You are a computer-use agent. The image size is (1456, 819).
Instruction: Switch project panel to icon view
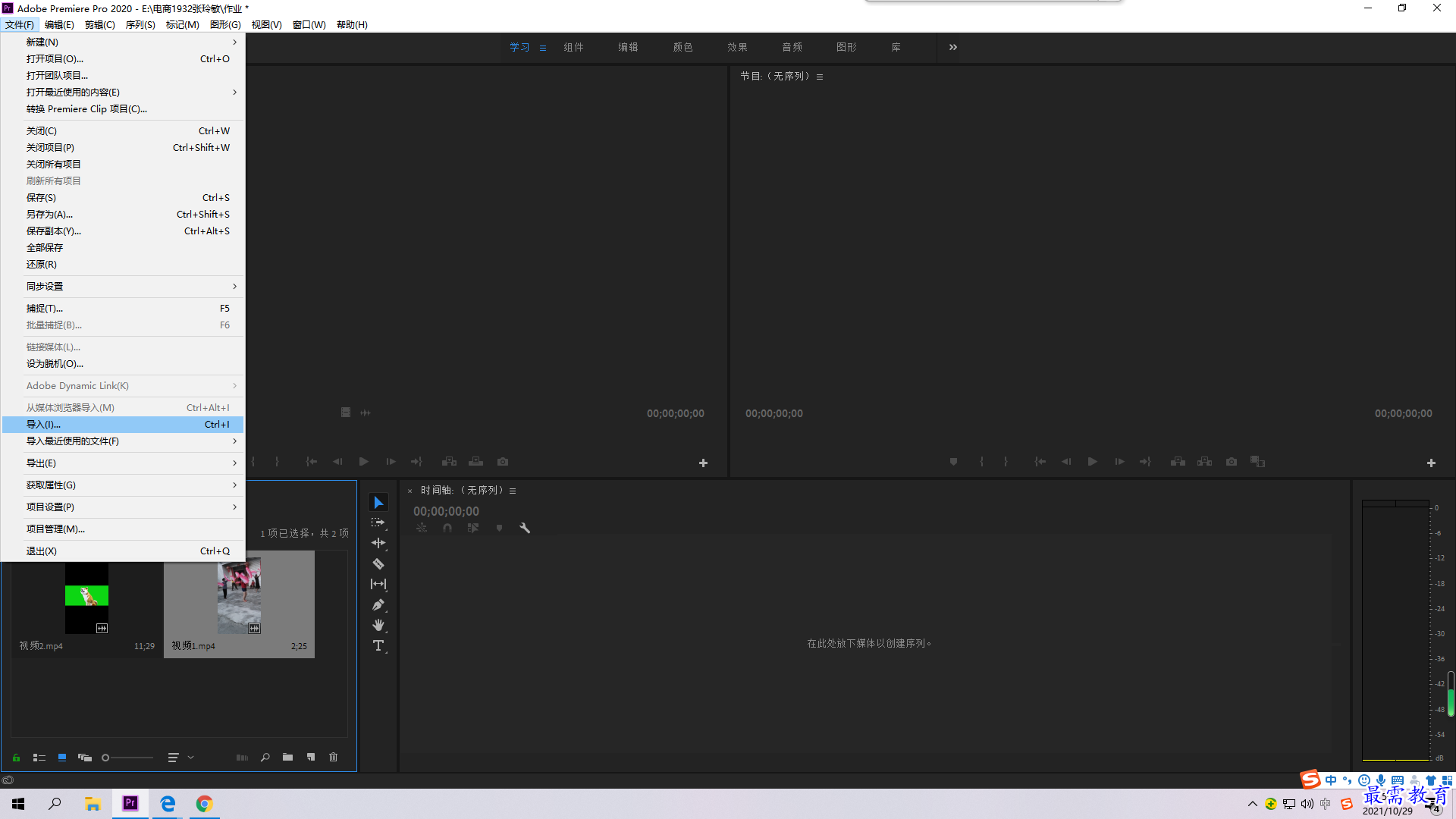click(x=62, y=758)
